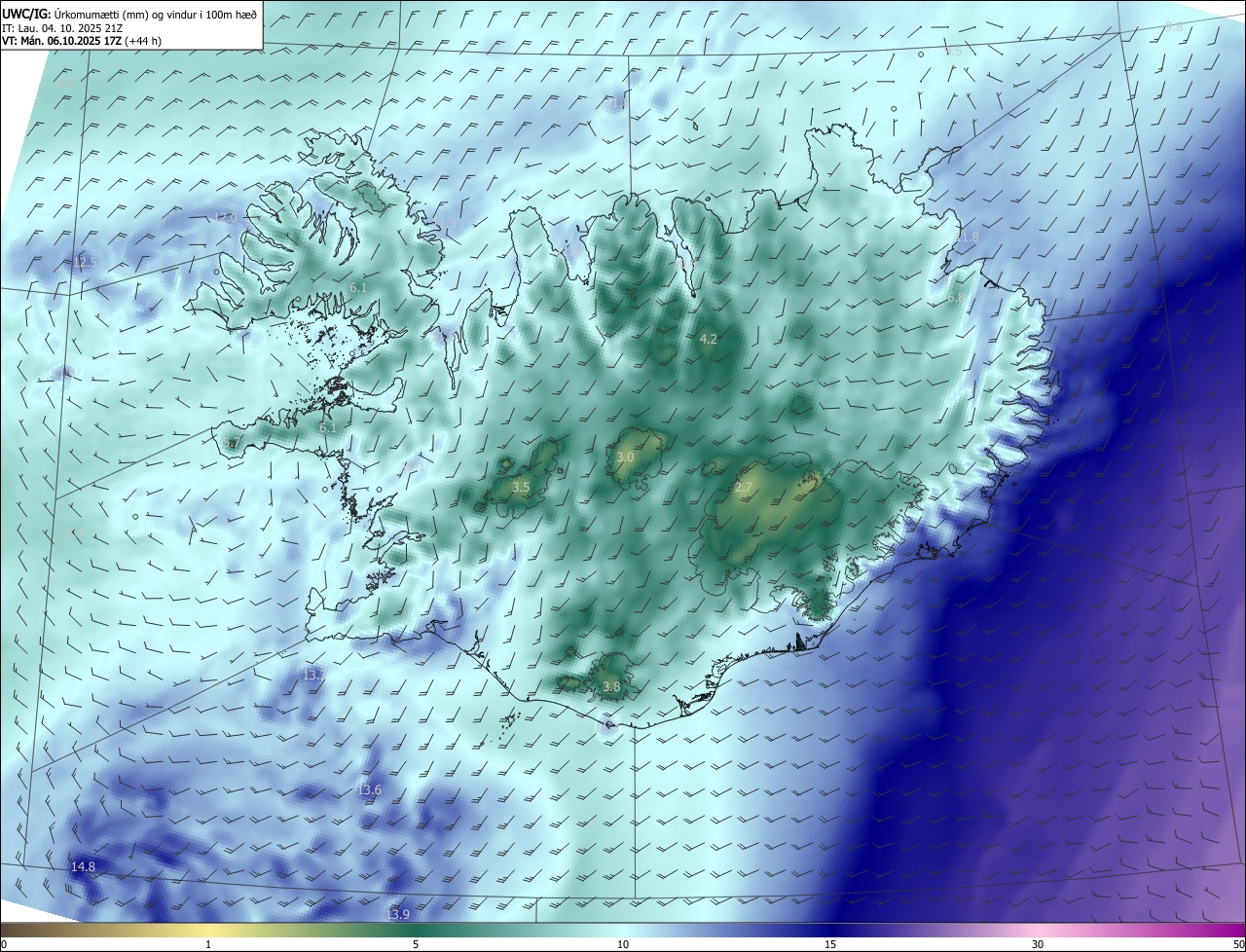Click the 4.2 value label on the map
Screen dimensions: 1246x952
click(709, 339)
